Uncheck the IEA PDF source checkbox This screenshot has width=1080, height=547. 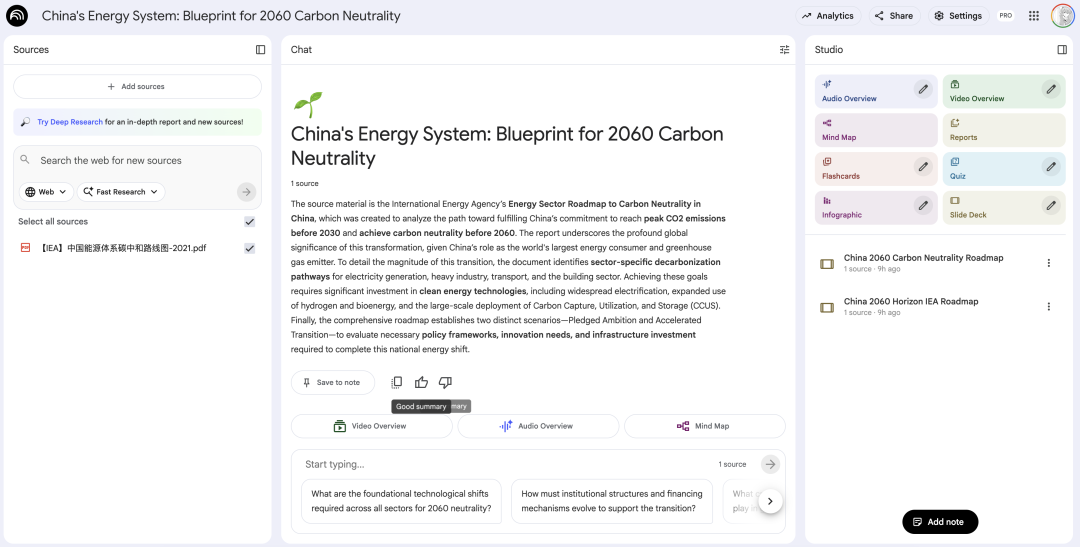coord(249,248)
